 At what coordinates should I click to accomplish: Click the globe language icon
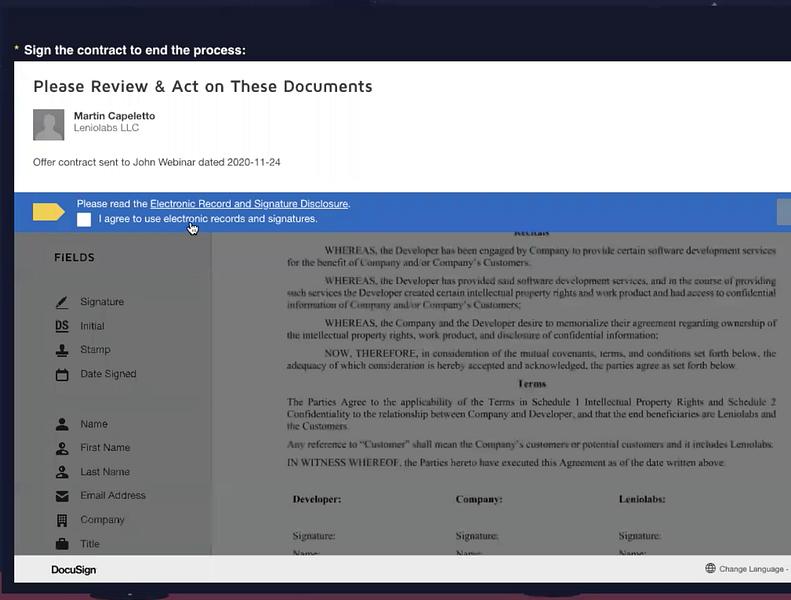tap(710, 569)
